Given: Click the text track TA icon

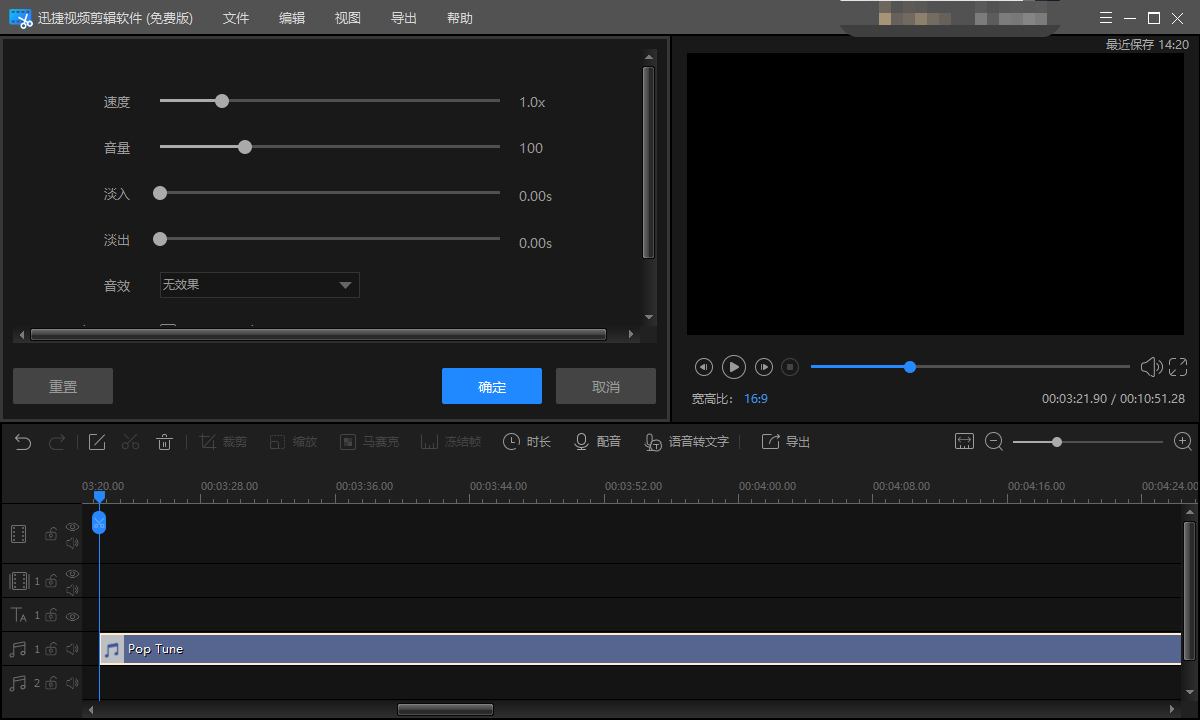Looking at the screenshot, I should click(19, 615).
